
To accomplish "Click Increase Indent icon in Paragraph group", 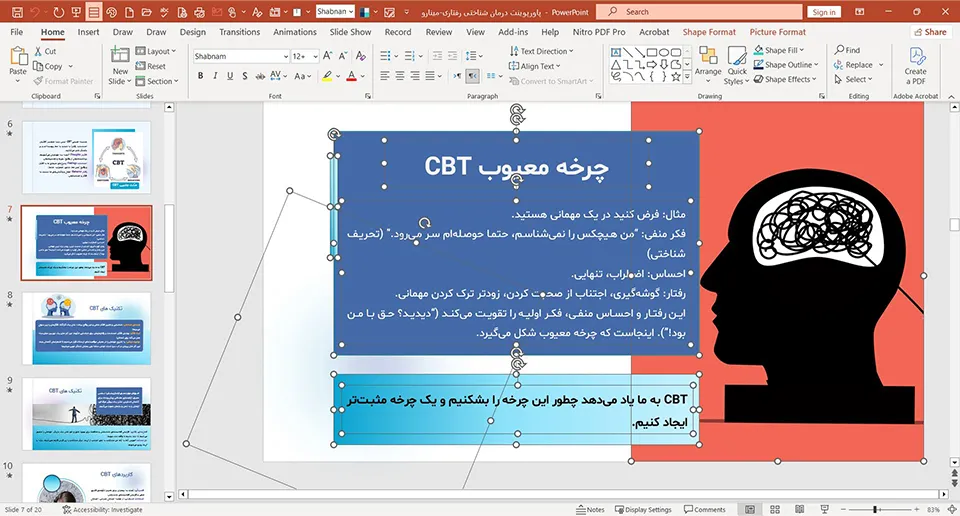I will tap(452, 56).
